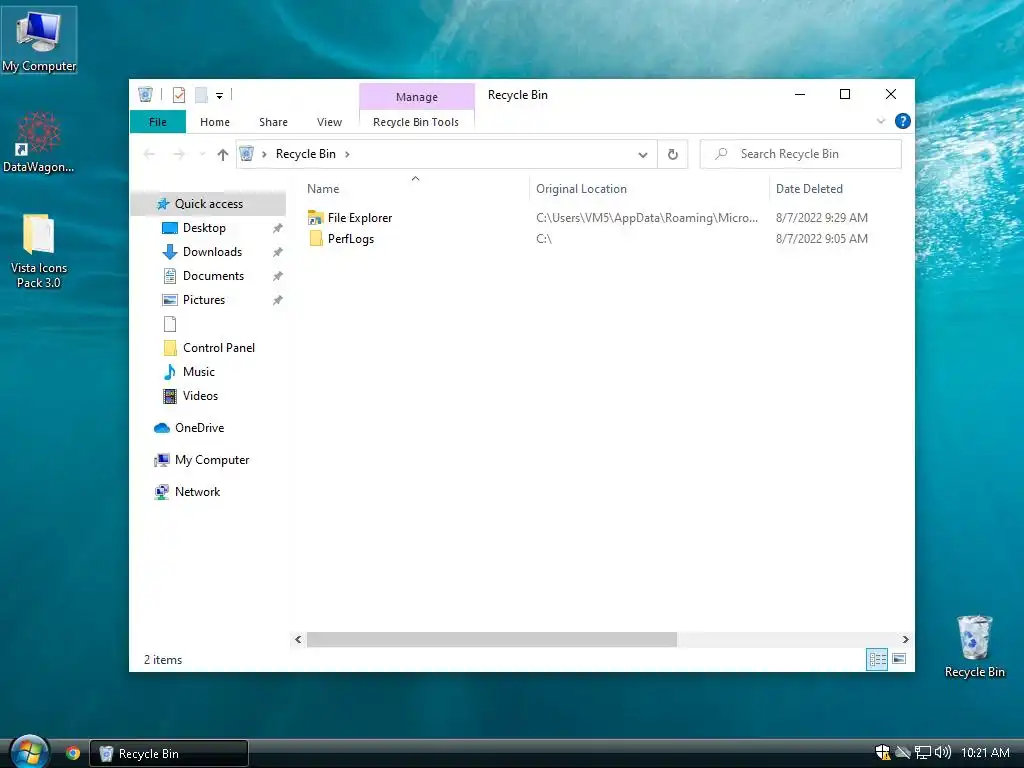Open Customize Quick Access Toolbar dropdown

tap(219, 95)
